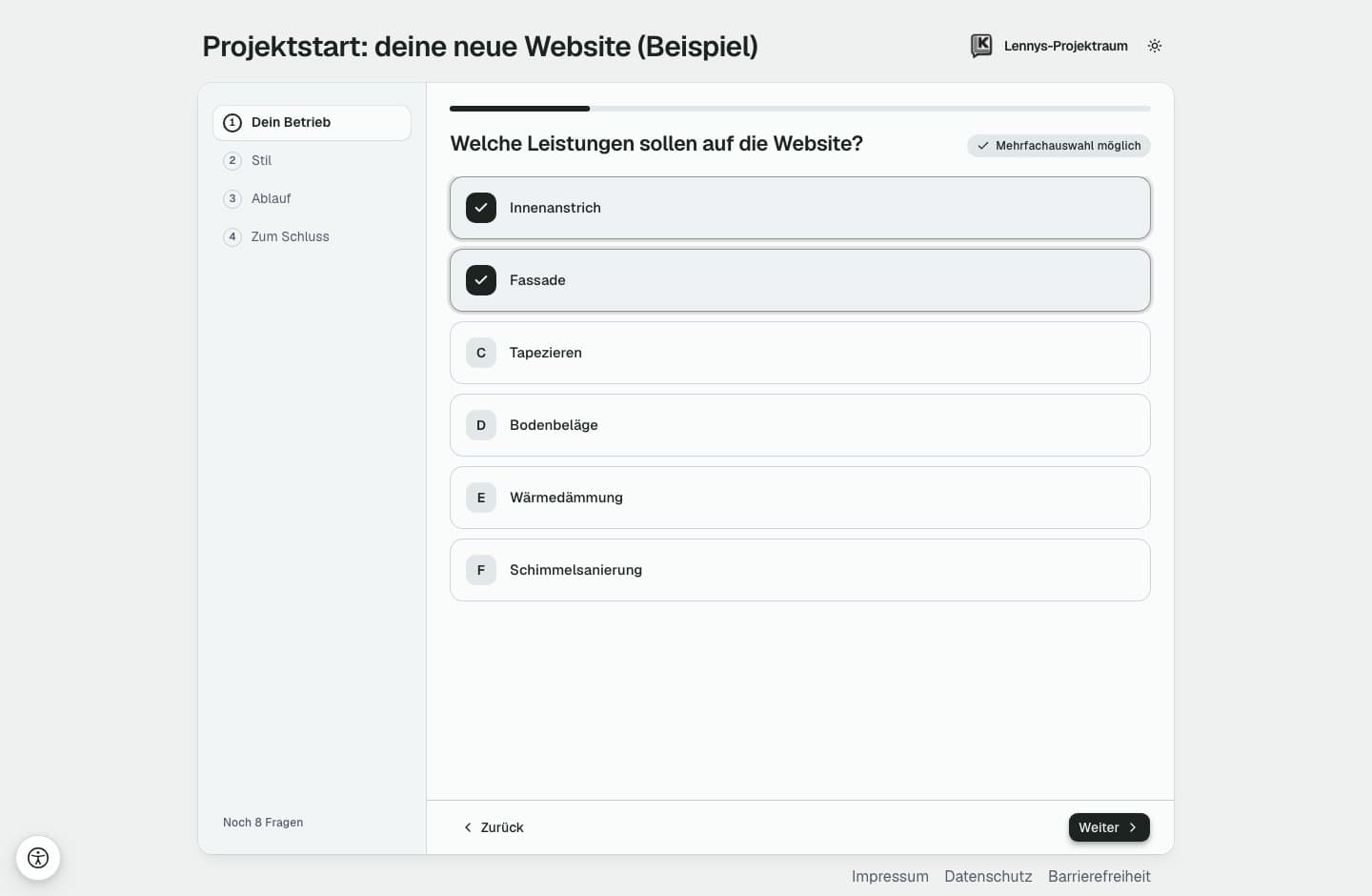The image size is (1372, 896).
Task: Go to the Dein Betrieb step
Action: point(313,123)
